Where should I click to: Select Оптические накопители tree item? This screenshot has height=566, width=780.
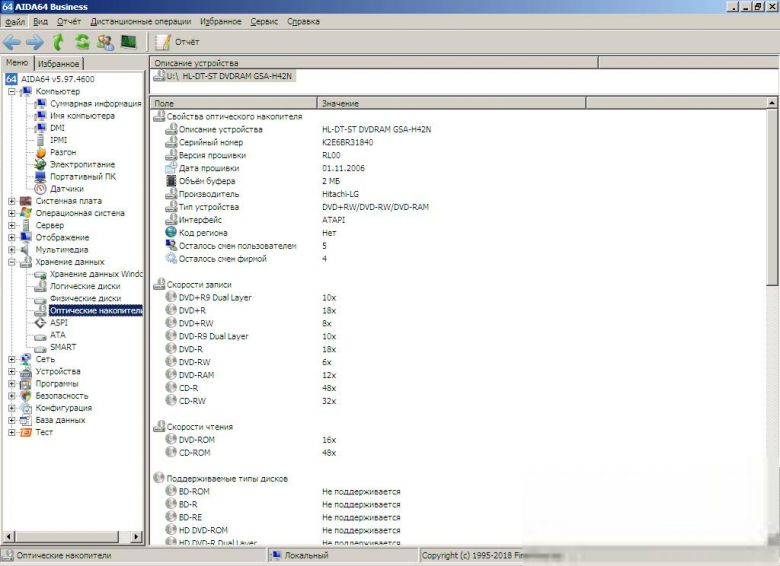coord(96,310)
